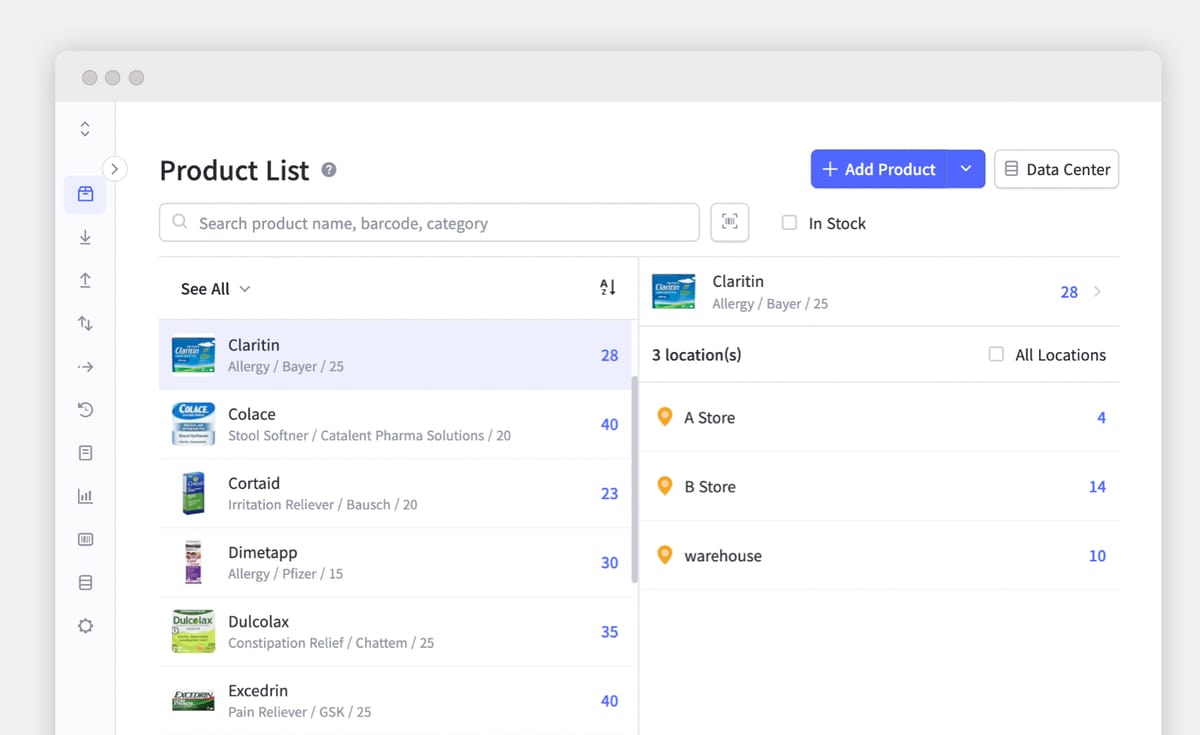Toggle the alphabetical sort icon
The height and width of the screenshot is (735, 1200).
[607, 286]
